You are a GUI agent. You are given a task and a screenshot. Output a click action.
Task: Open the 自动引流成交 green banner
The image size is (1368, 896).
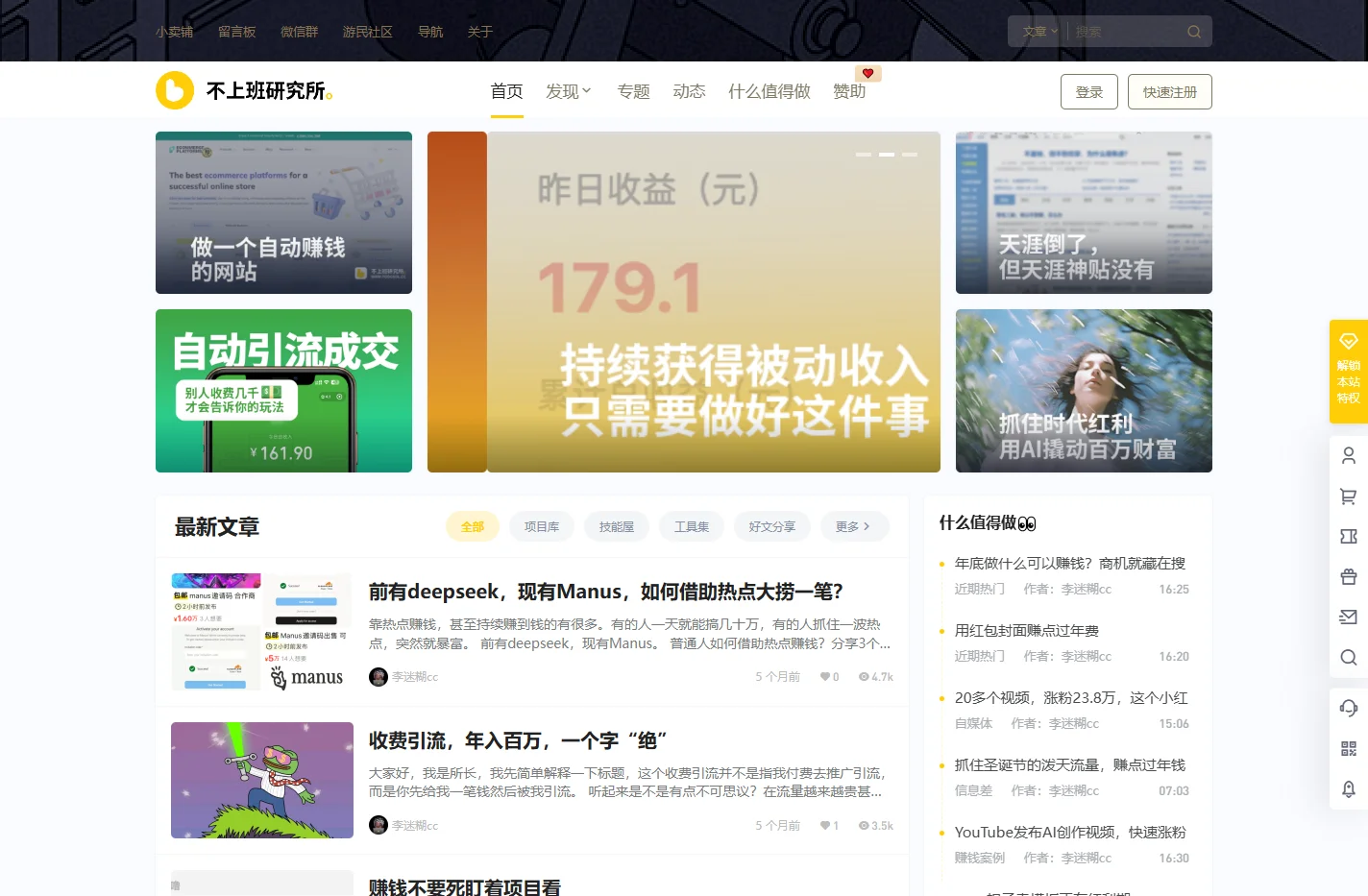click(283, 391)
